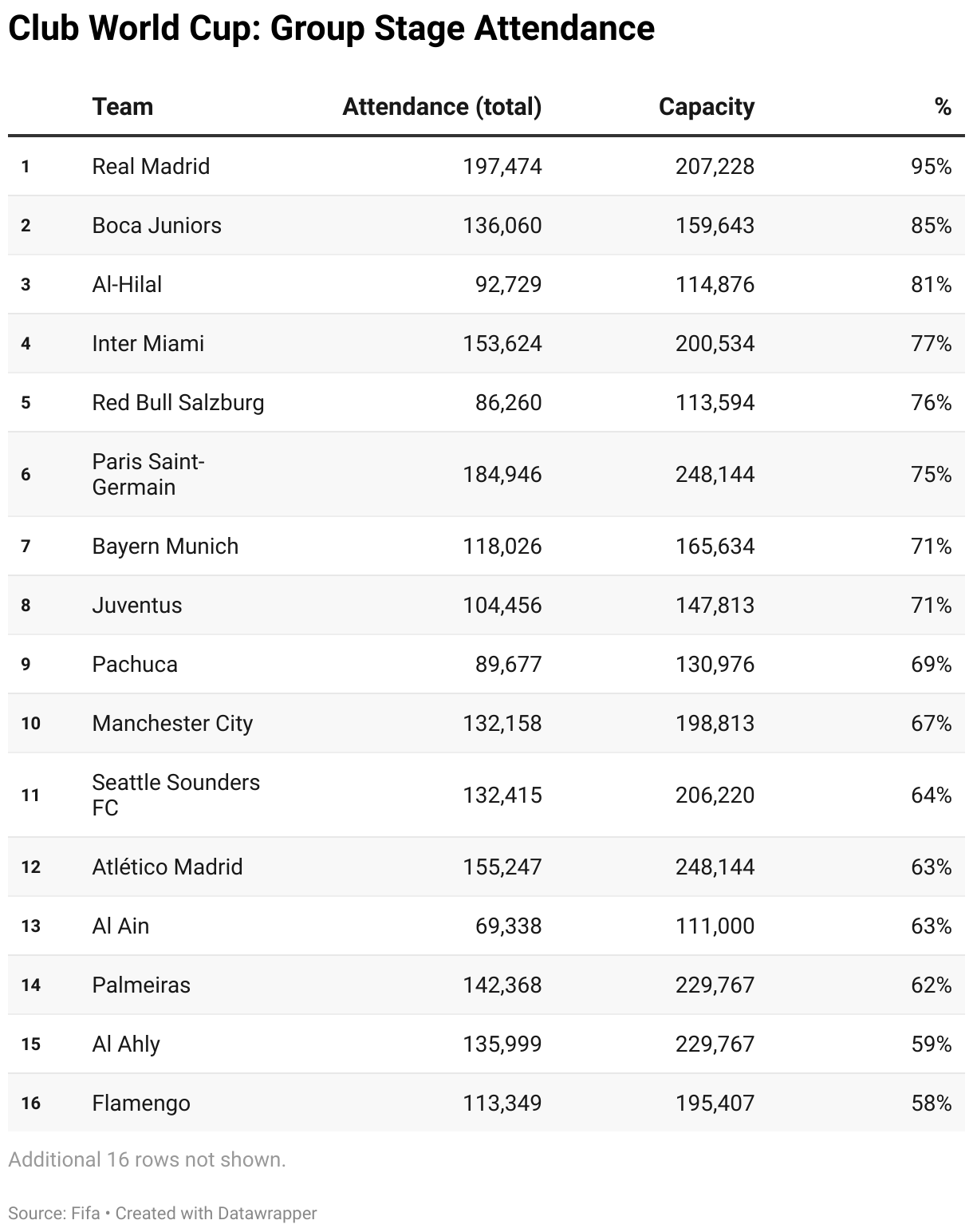Click the Paris Saint-Germain team cell
The height and width of the screenshot is (1232, 973).
click(148, 475)
